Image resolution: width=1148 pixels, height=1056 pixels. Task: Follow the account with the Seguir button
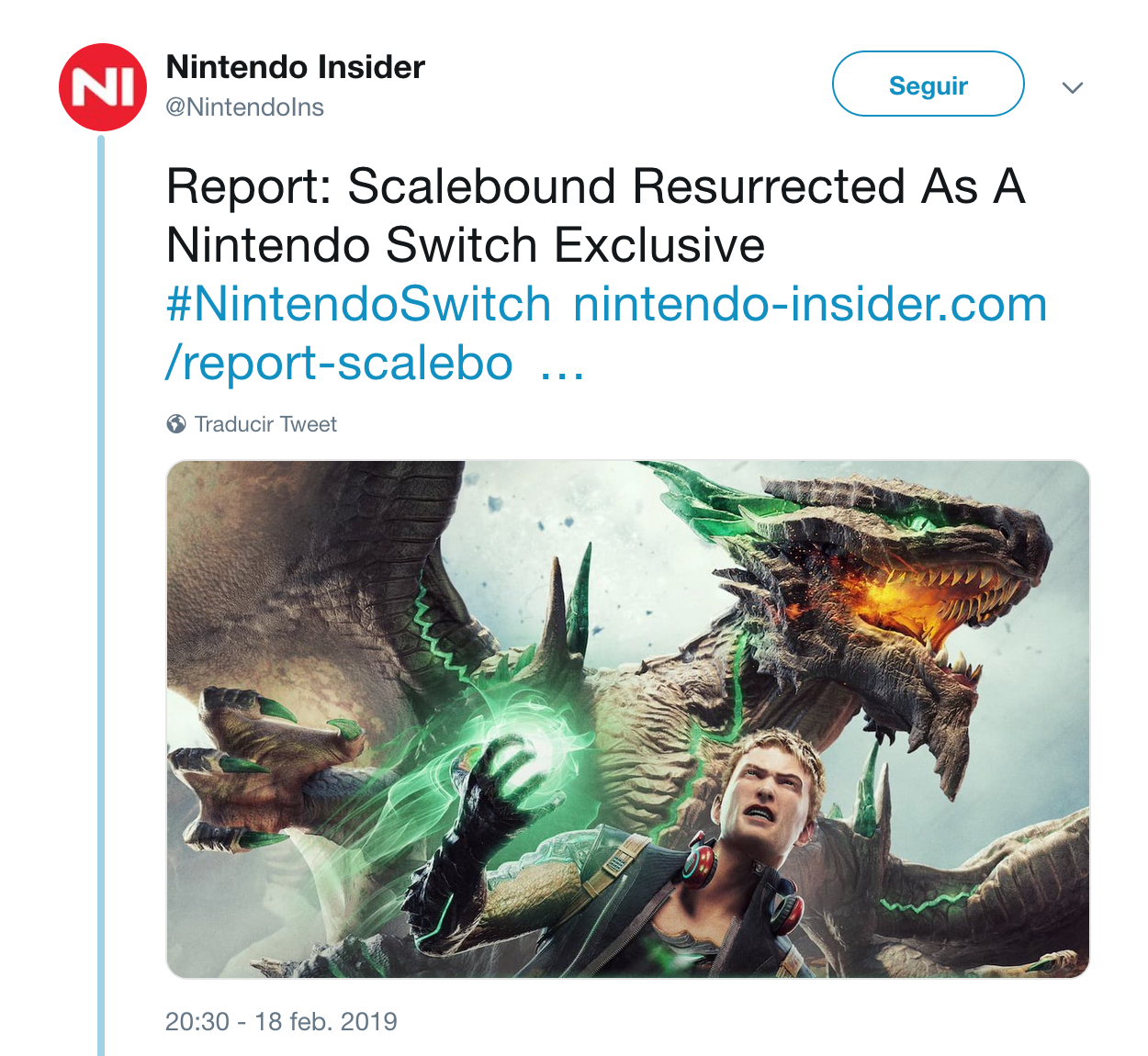point(928,84)
